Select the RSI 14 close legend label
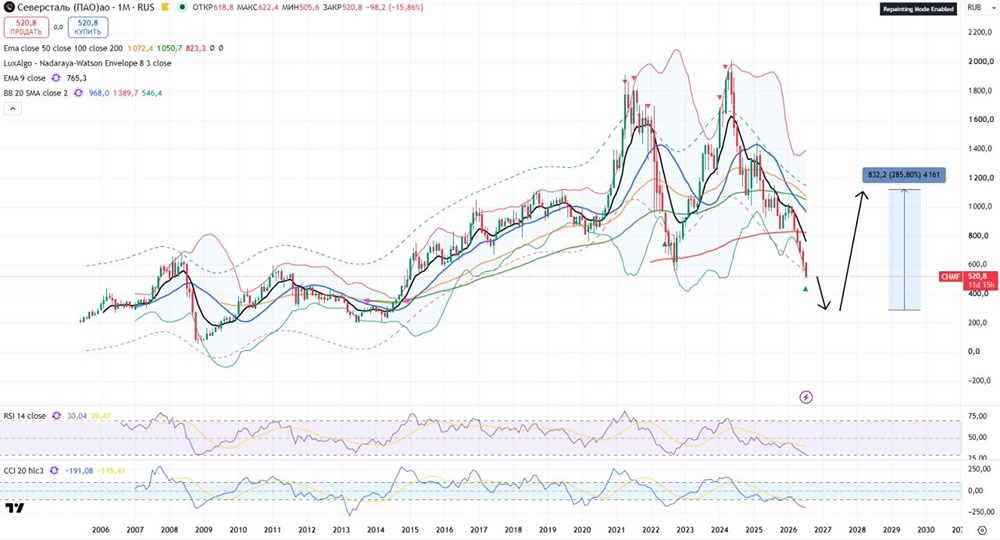 (25, 416)
